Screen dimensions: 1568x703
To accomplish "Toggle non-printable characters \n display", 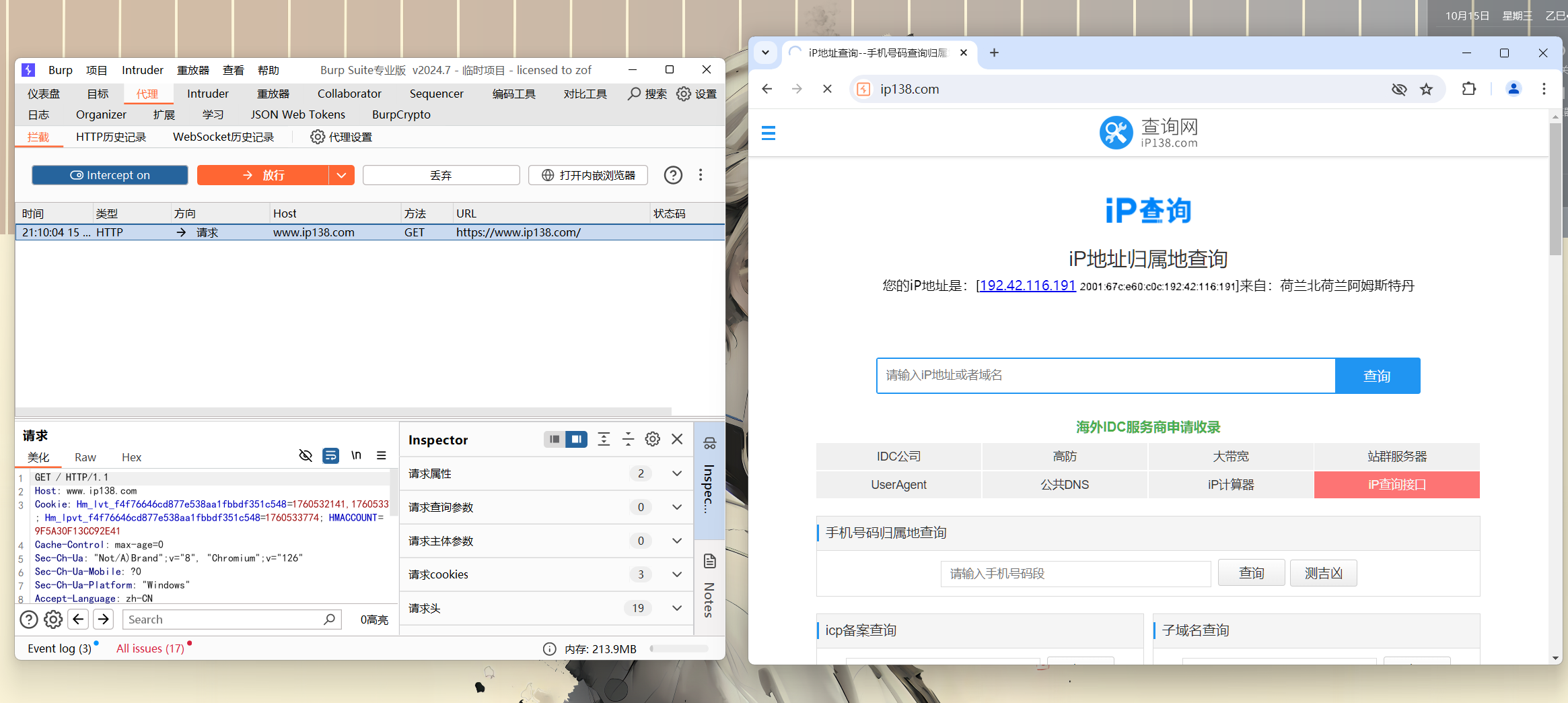I will [356, 456].
